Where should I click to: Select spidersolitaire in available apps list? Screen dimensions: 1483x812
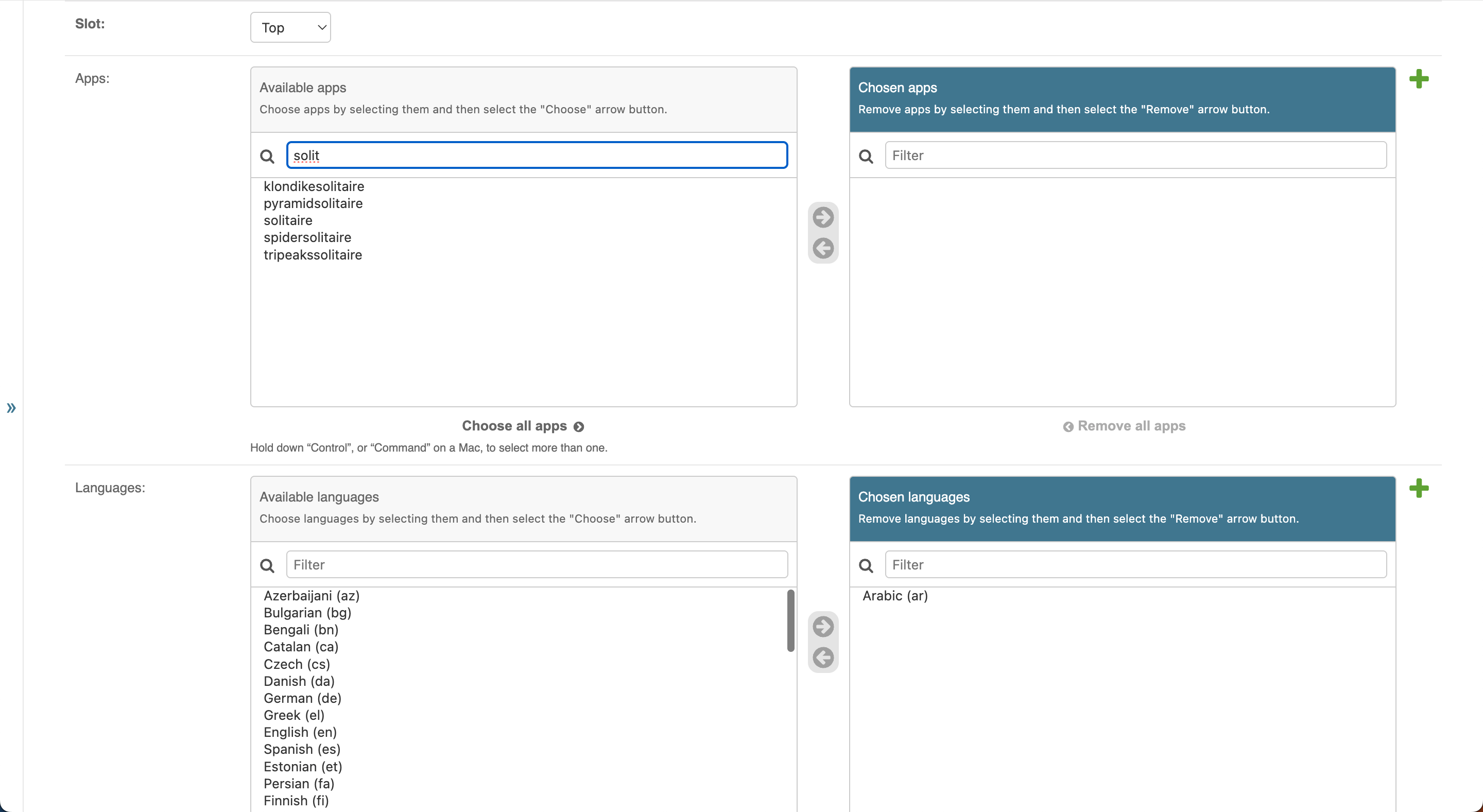click(307, 237)
